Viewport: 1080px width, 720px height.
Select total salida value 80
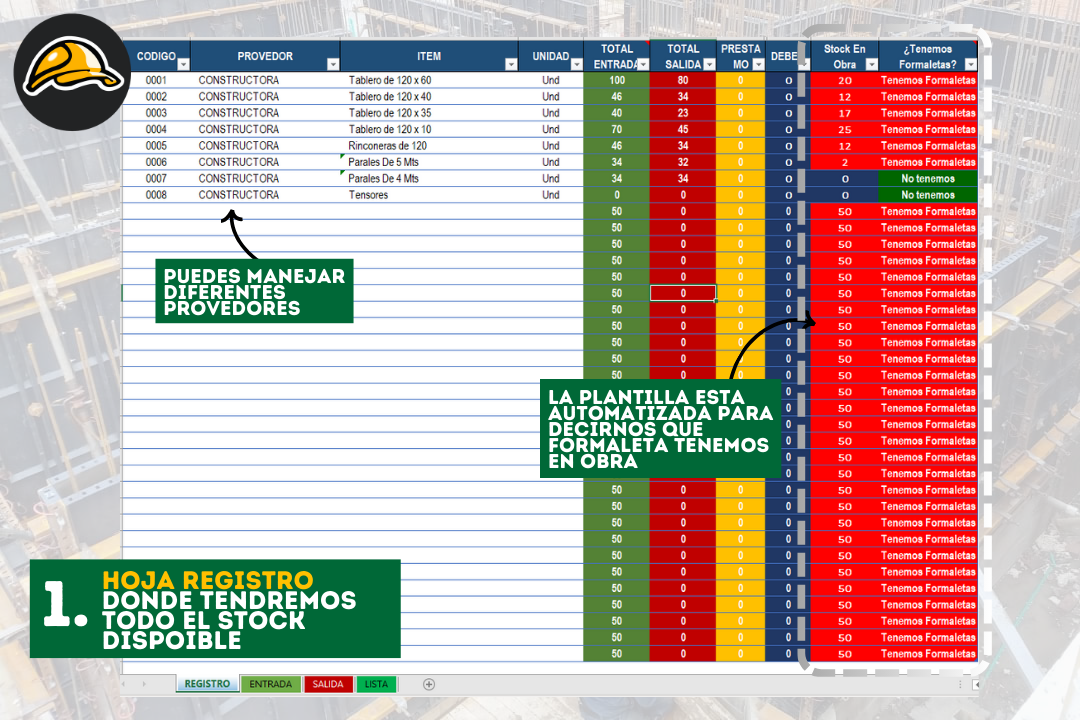click(x=683, y=80)
